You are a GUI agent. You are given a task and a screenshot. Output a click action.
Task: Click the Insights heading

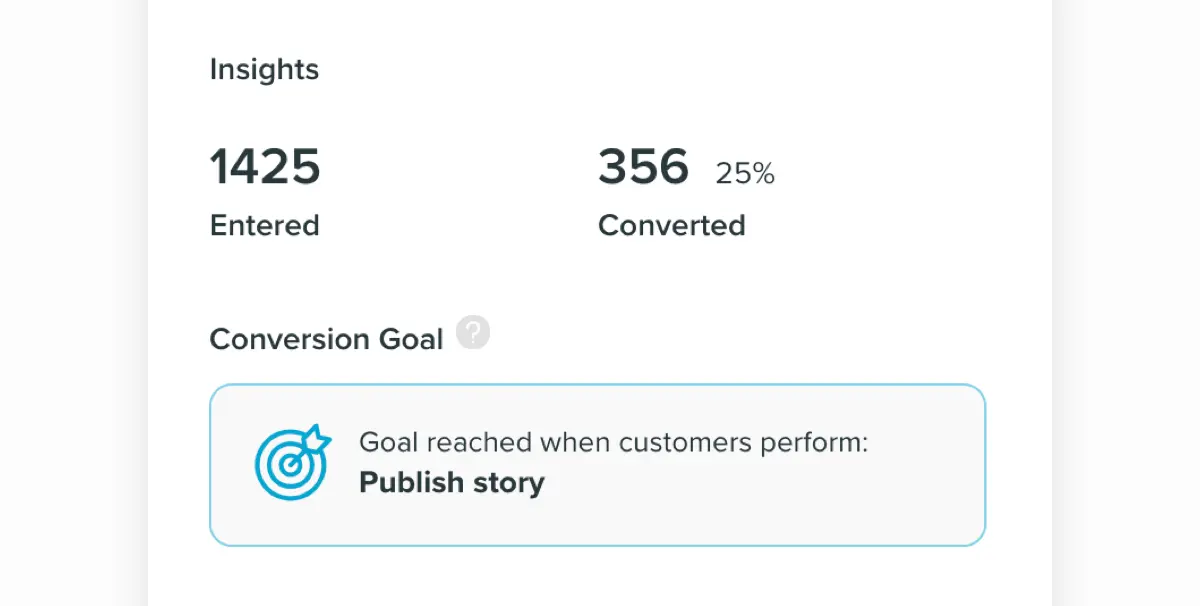[x=263, y=69]
